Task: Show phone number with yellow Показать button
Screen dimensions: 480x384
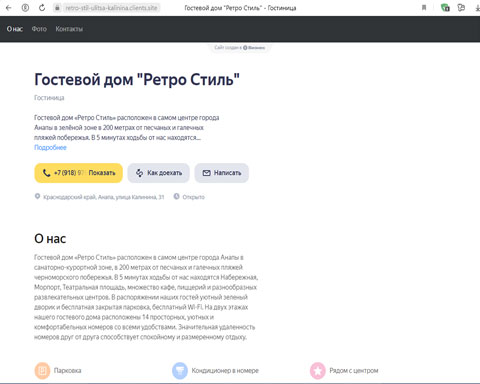Action: pos(78,173)
